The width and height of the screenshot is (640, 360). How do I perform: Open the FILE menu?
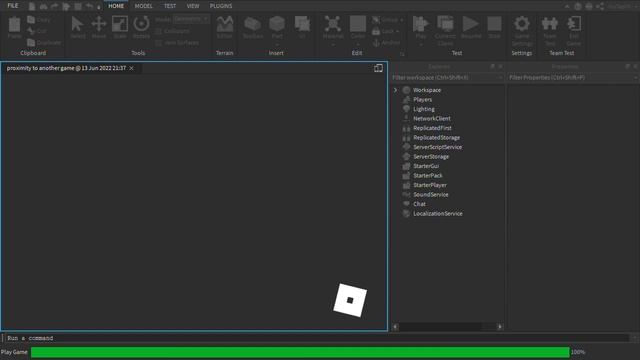click(13, 6)
